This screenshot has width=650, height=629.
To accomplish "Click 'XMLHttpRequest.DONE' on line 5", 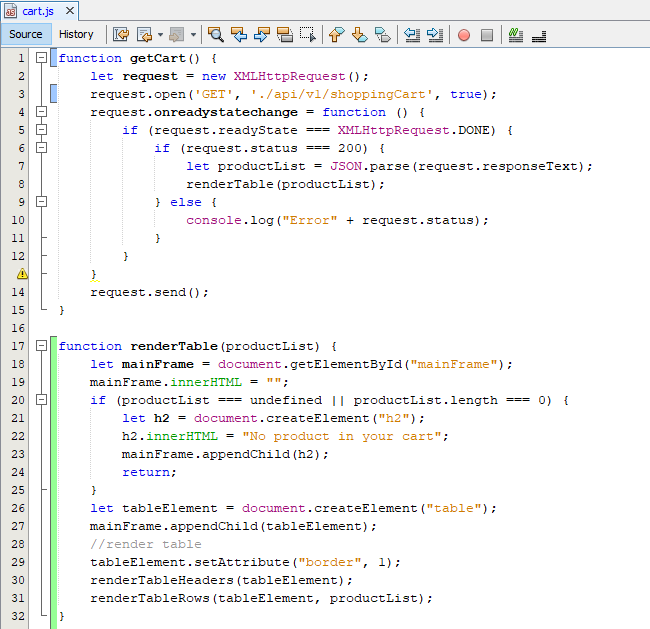I will tap(413, 130).
